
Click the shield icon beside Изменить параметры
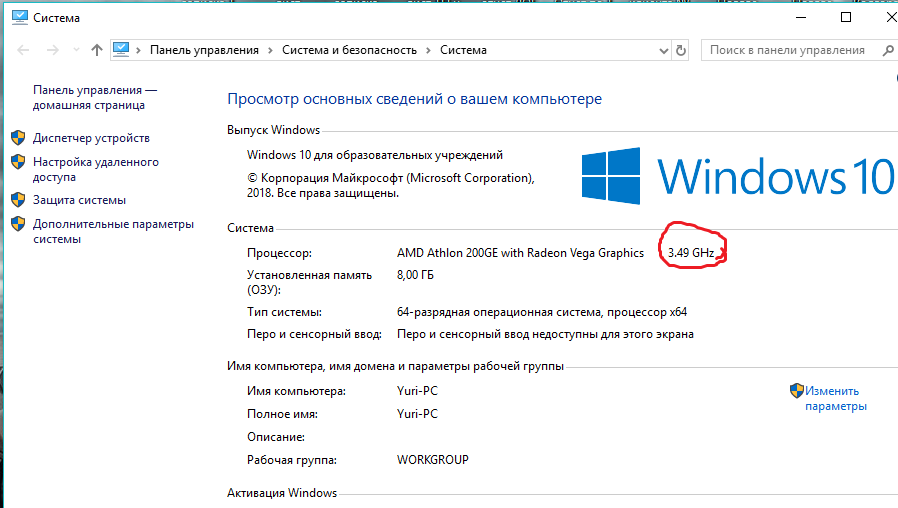pos(796,391)
